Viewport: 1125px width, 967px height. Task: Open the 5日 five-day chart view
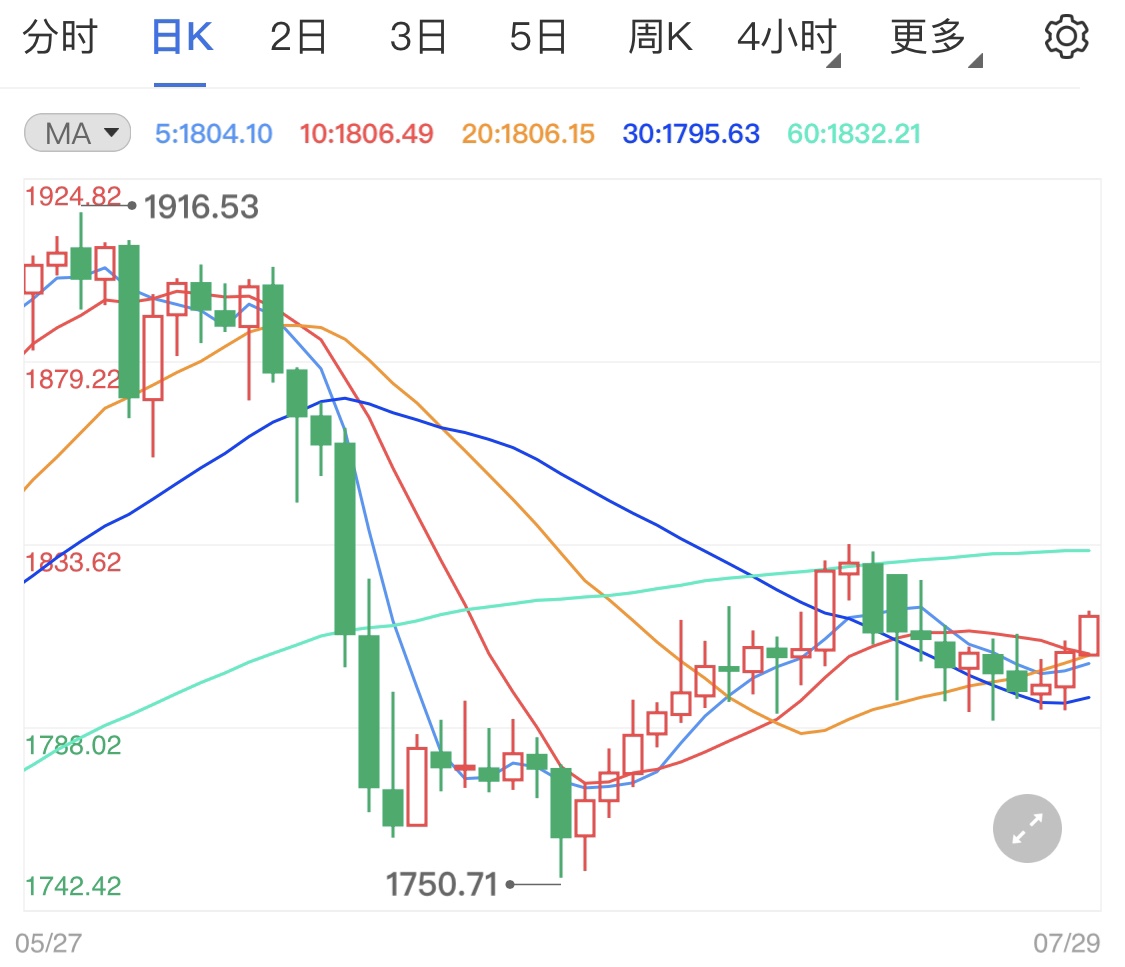coord(538,36)
